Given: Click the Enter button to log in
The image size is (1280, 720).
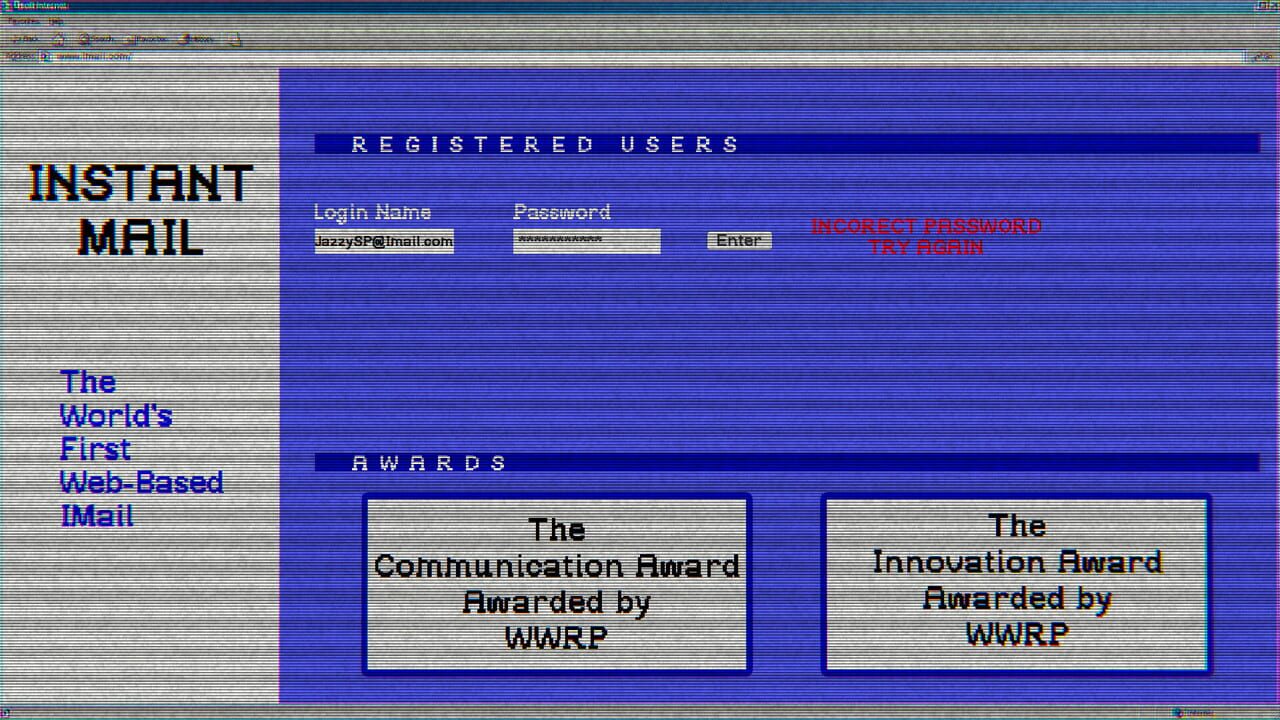Looking at the screenshot, I should pos(739,241).
